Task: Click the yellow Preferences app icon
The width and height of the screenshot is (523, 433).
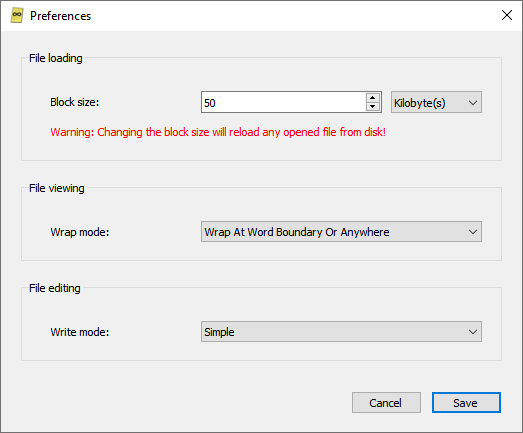Action: (x=17, y=15)
